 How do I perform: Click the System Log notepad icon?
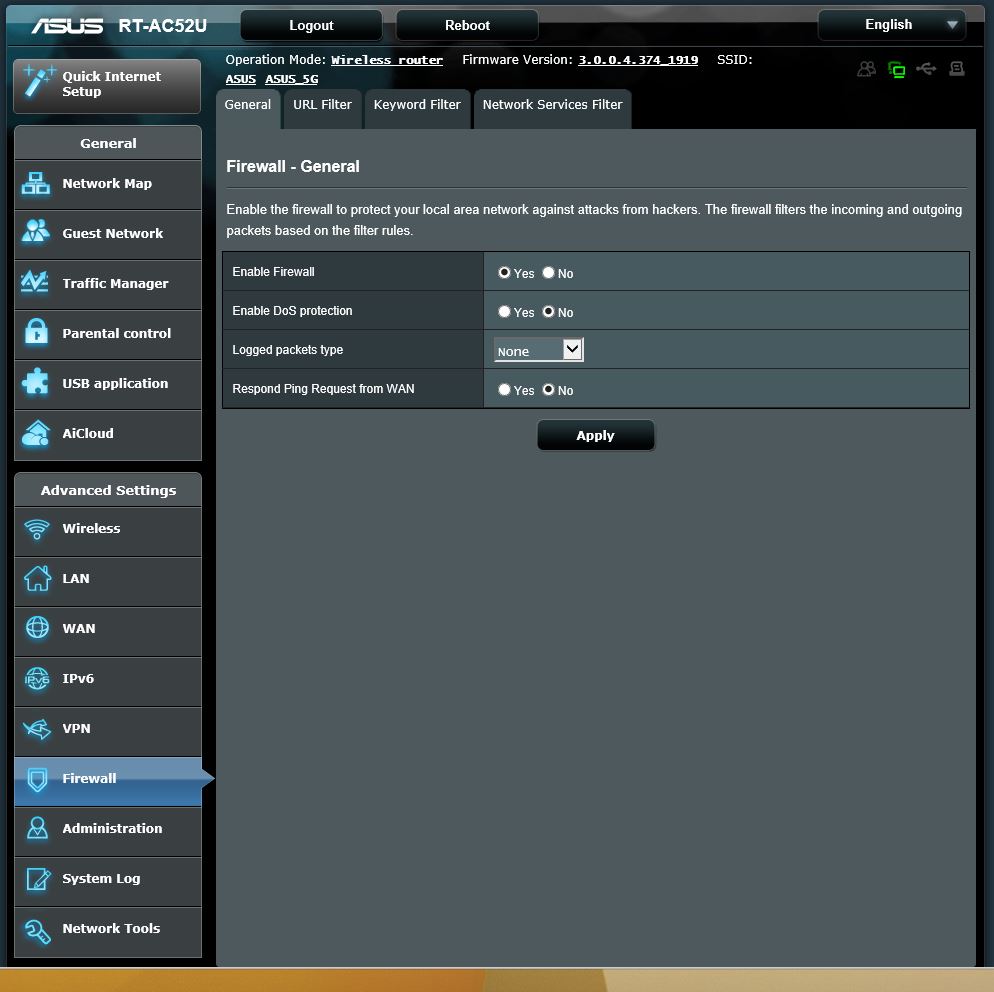pos(37,879)
